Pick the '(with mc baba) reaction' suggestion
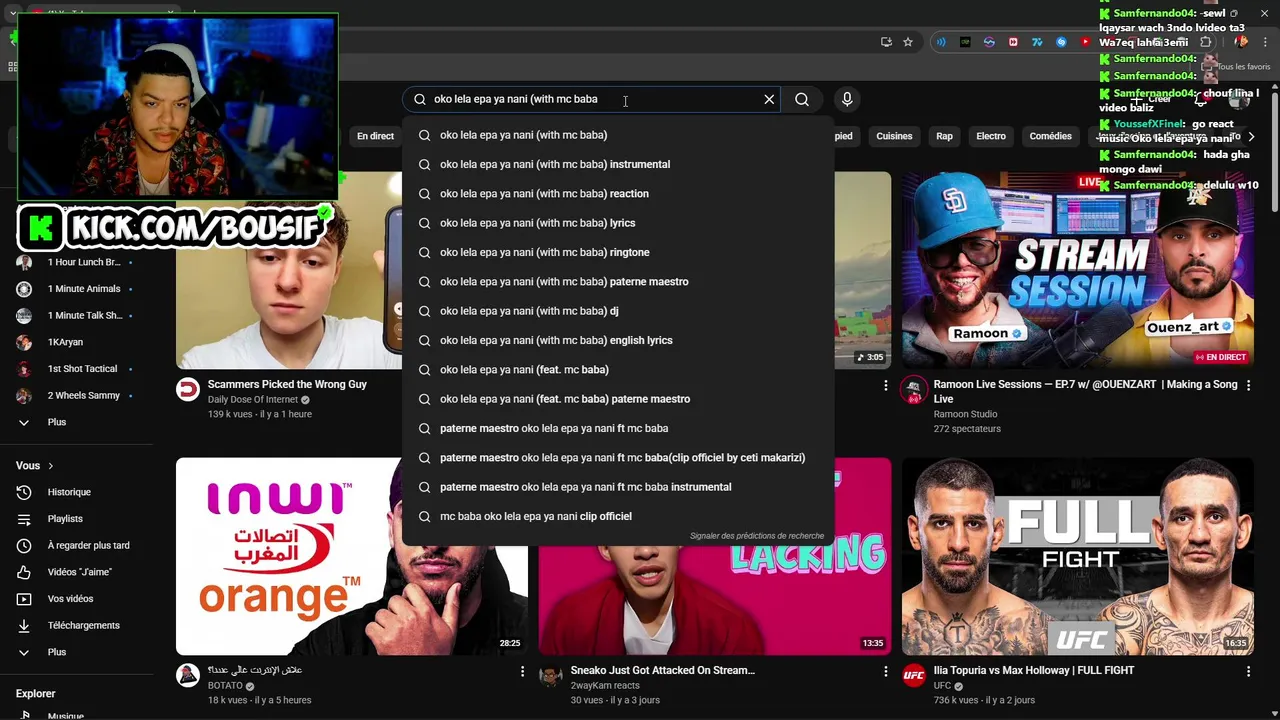The image size is (1280, 720). (617, 193)
